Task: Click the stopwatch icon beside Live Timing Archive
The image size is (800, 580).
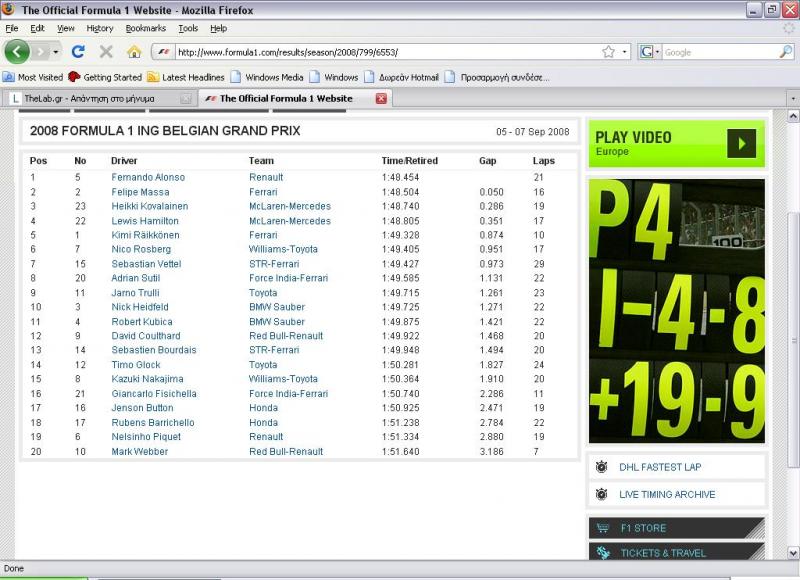Action: point(602,494)
